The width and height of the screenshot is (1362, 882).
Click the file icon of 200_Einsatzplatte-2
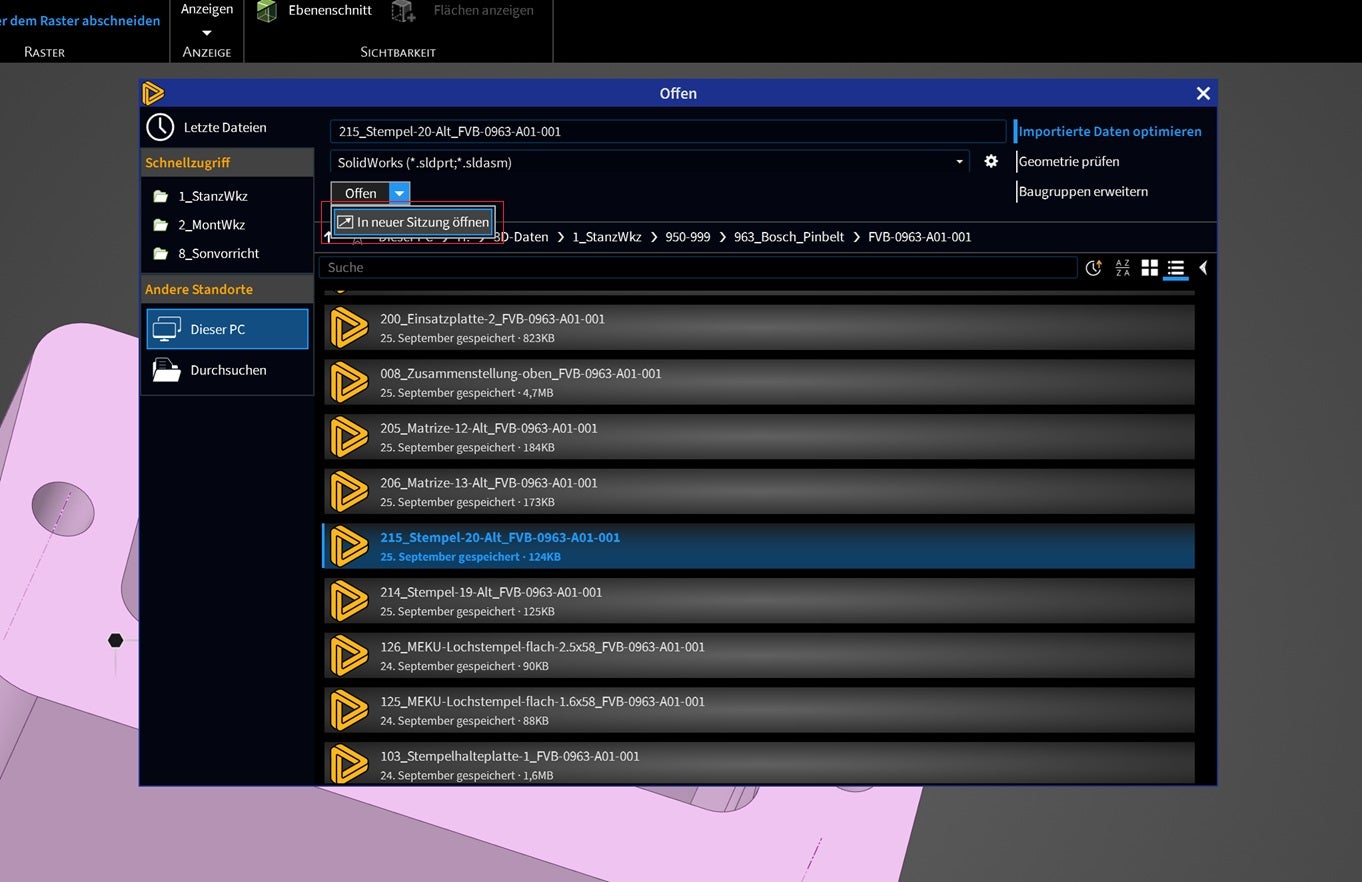pos(349,328)
